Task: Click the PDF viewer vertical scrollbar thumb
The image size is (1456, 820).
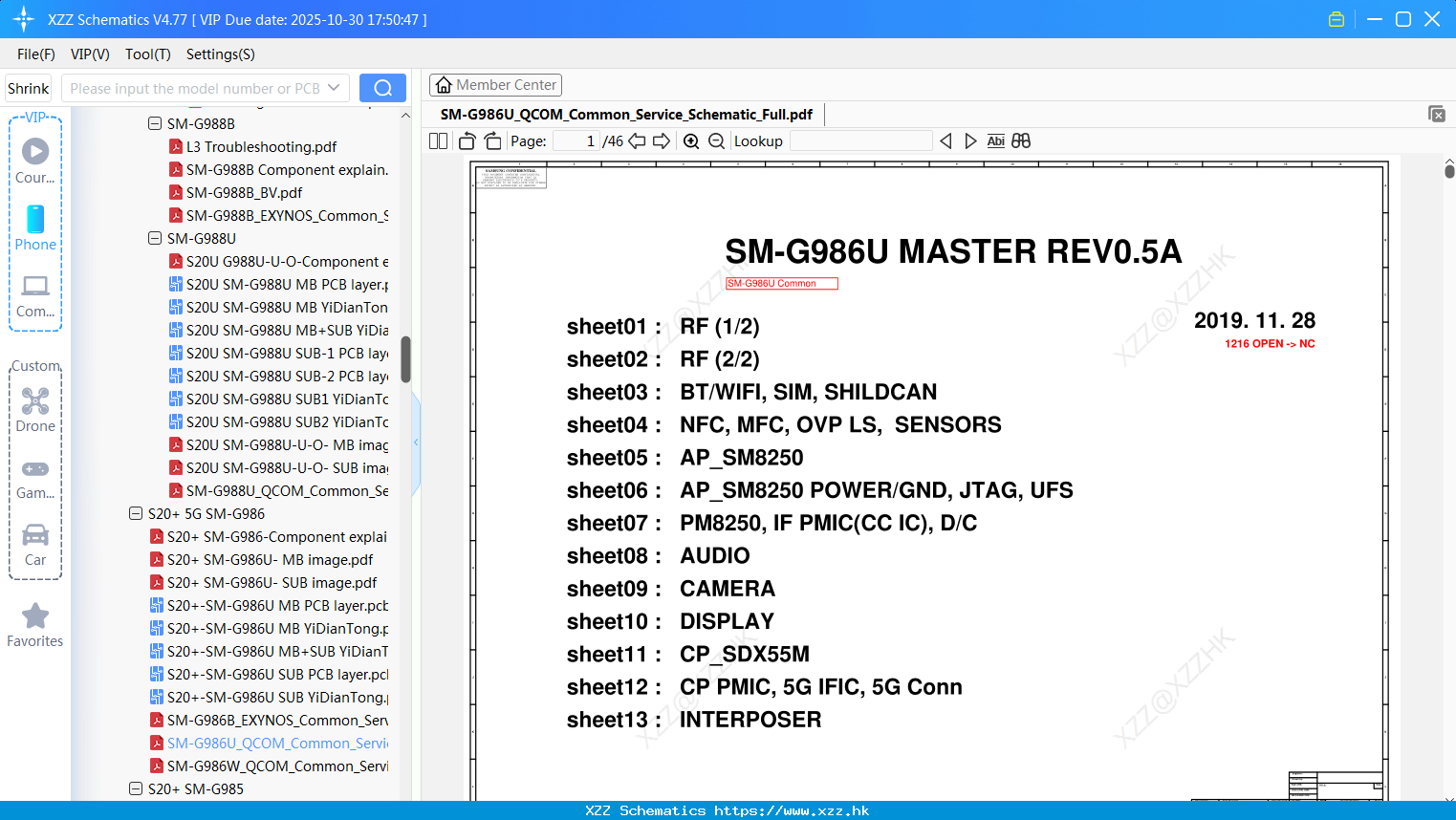Action: coord(1449,171)
